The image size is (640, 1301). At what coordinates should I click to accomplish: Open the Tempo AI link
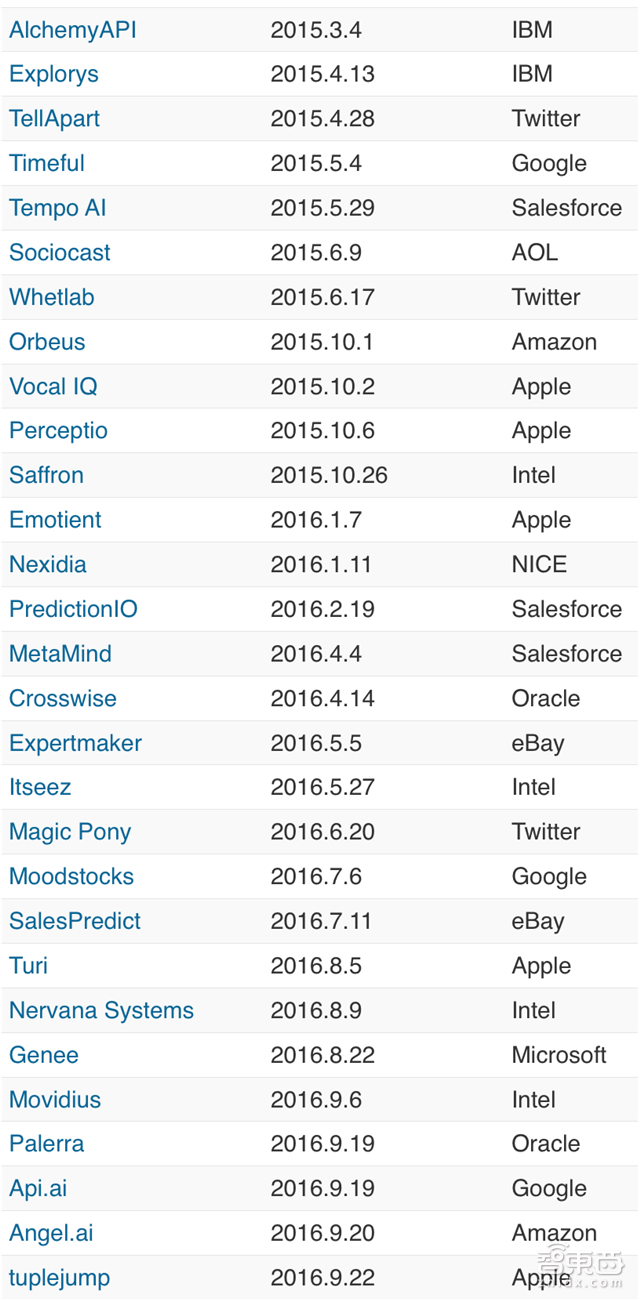(x=58, y=208)
